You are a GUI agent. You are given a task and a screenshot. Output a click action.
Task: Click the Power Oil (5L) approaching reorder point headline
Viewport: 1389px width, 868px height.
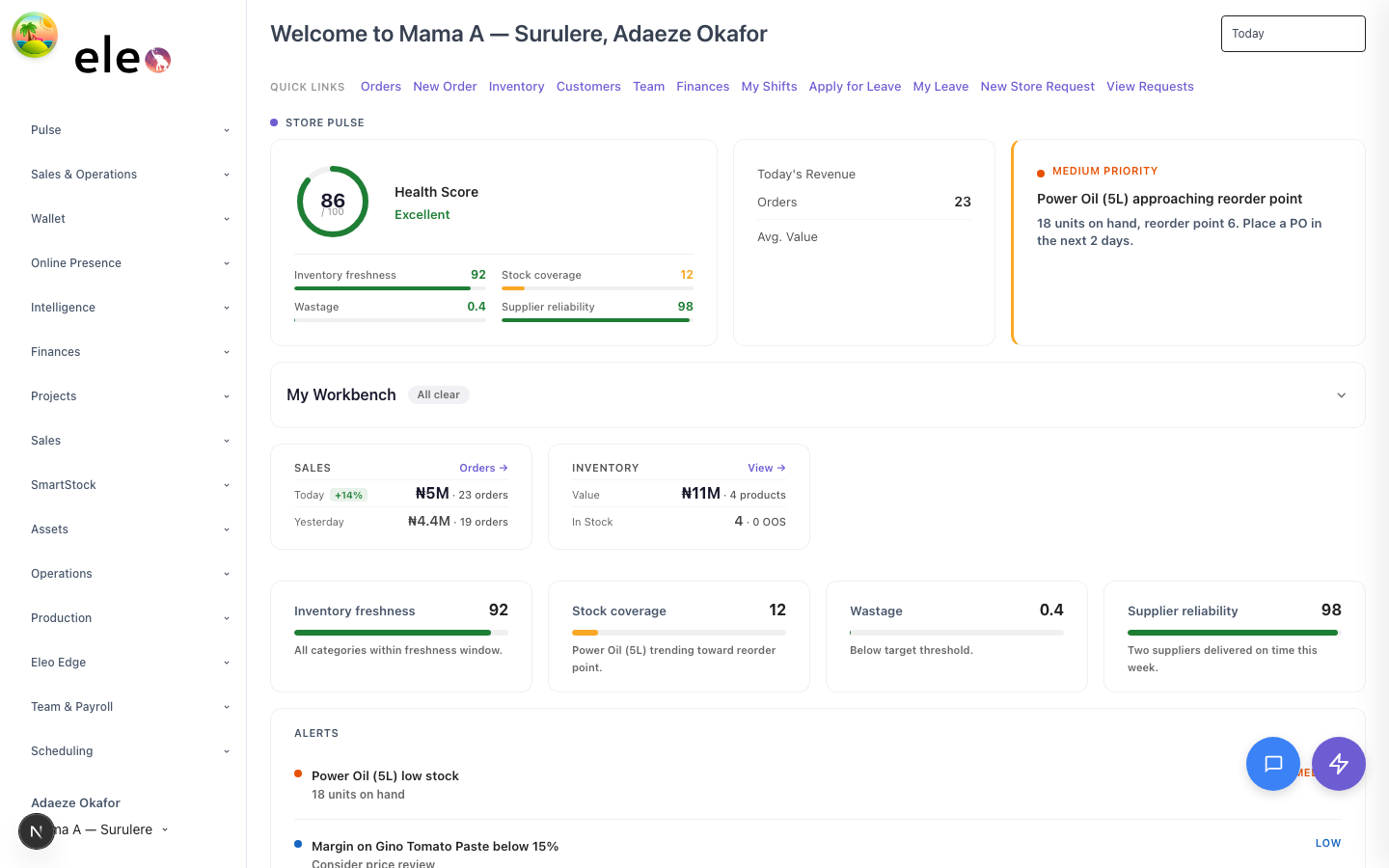(1169, 199)
